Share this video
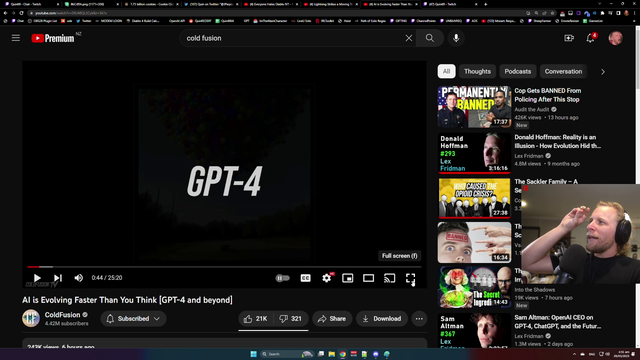 tap(332, 319)
